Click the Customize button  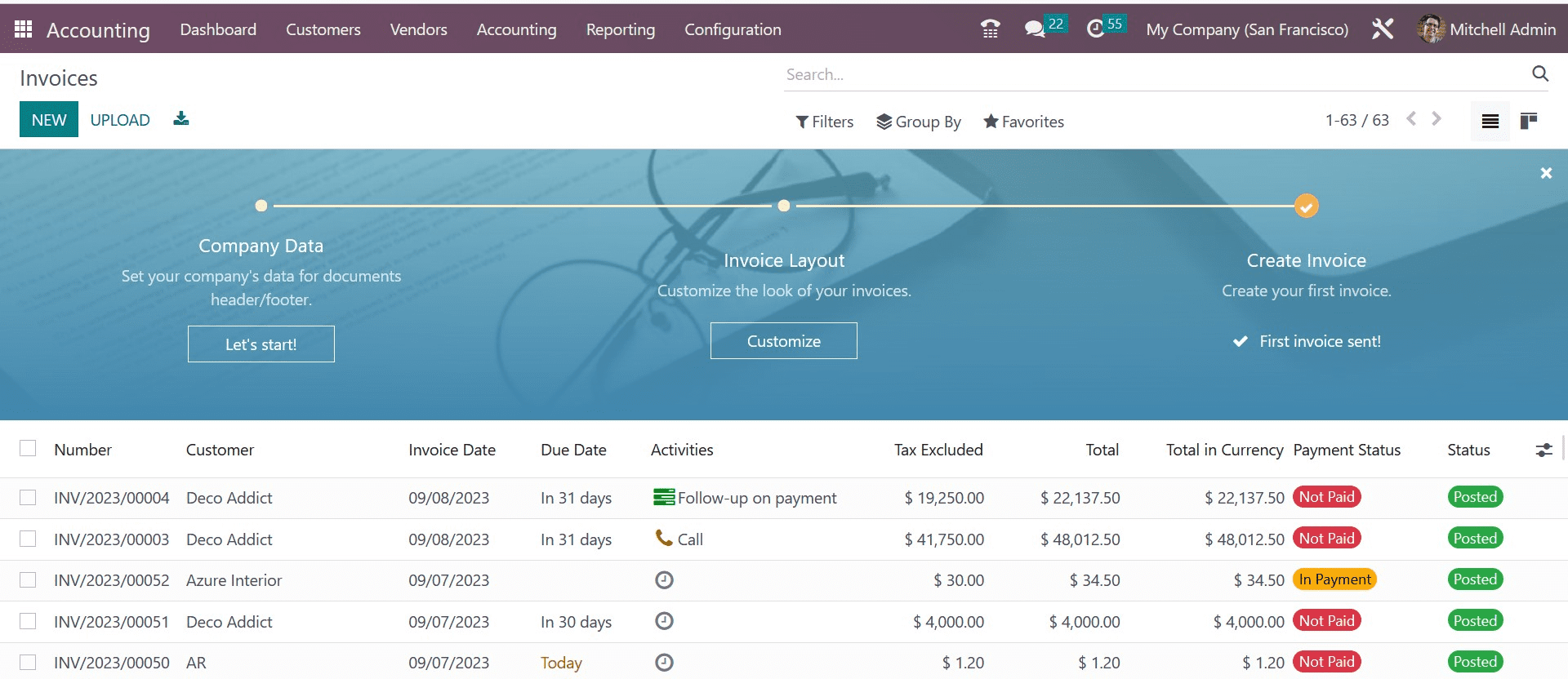pos(784,340)
